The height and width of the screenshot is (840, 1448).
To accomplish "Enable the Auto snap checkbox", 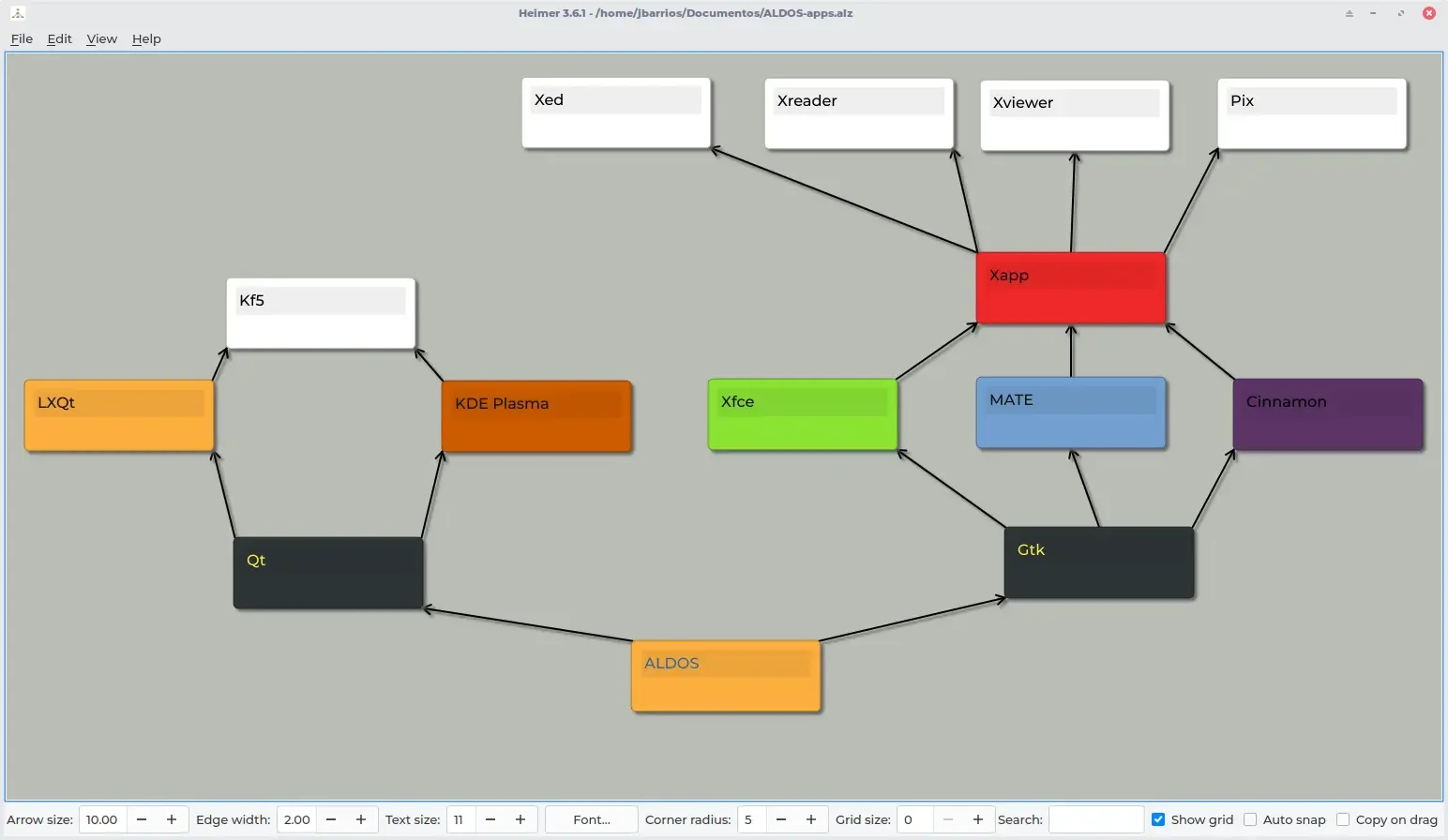I will [1250, 819].
